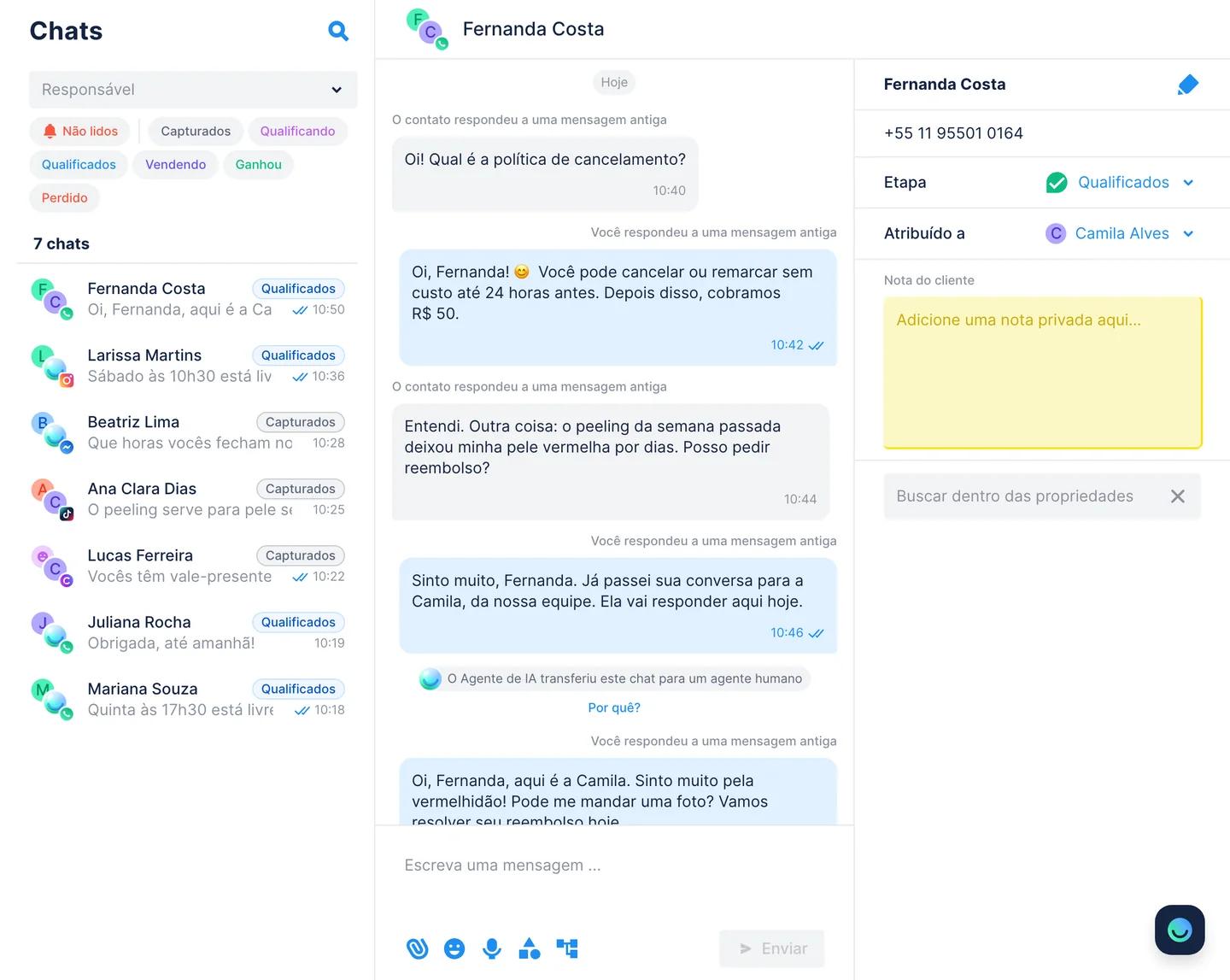Open the shapes templates icon

point(530,948)
